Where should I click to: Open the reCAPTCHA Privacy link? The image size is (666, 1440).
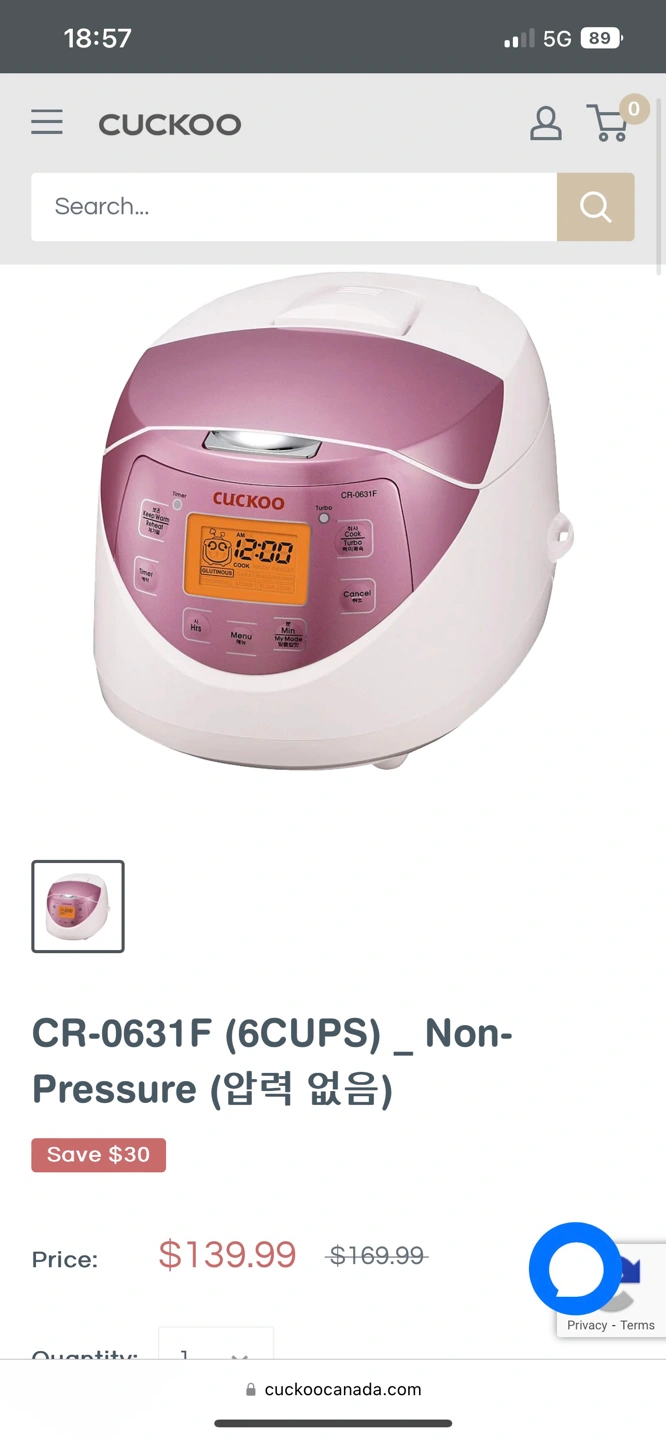(587, 1325)
